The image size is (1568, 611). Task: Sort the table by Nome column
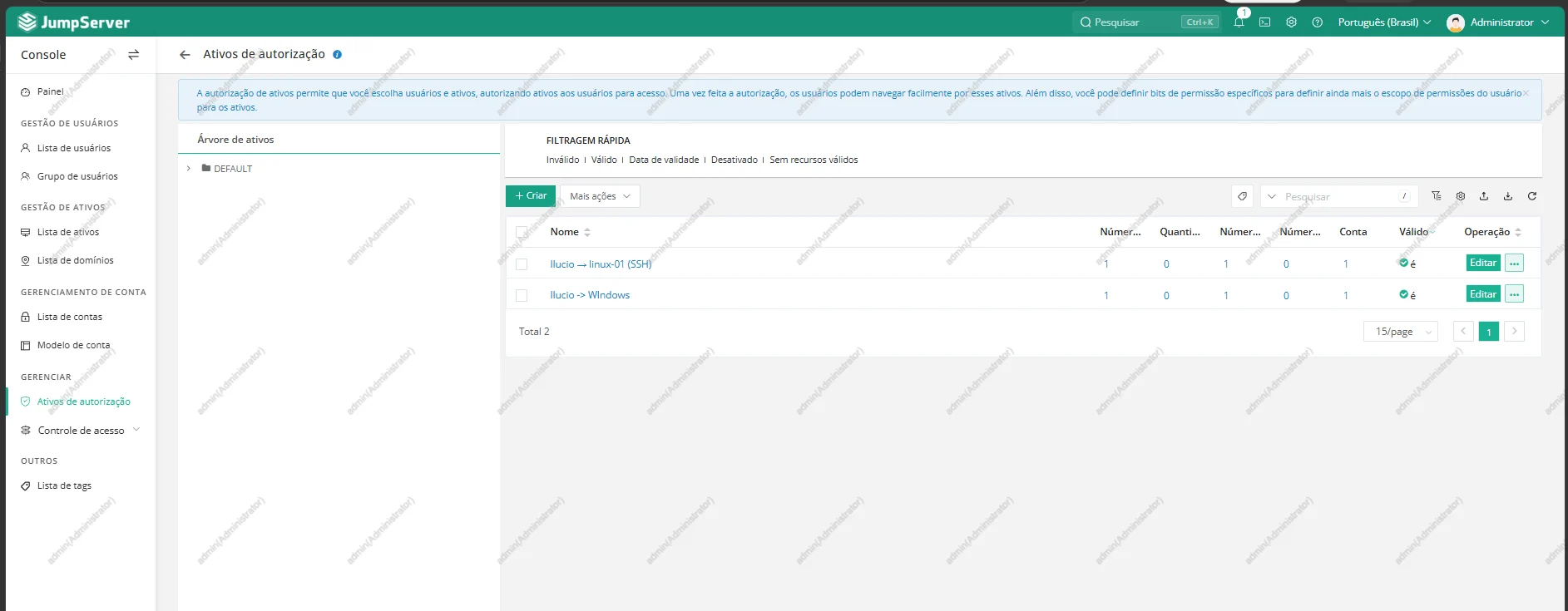click(x=571, y=233)
